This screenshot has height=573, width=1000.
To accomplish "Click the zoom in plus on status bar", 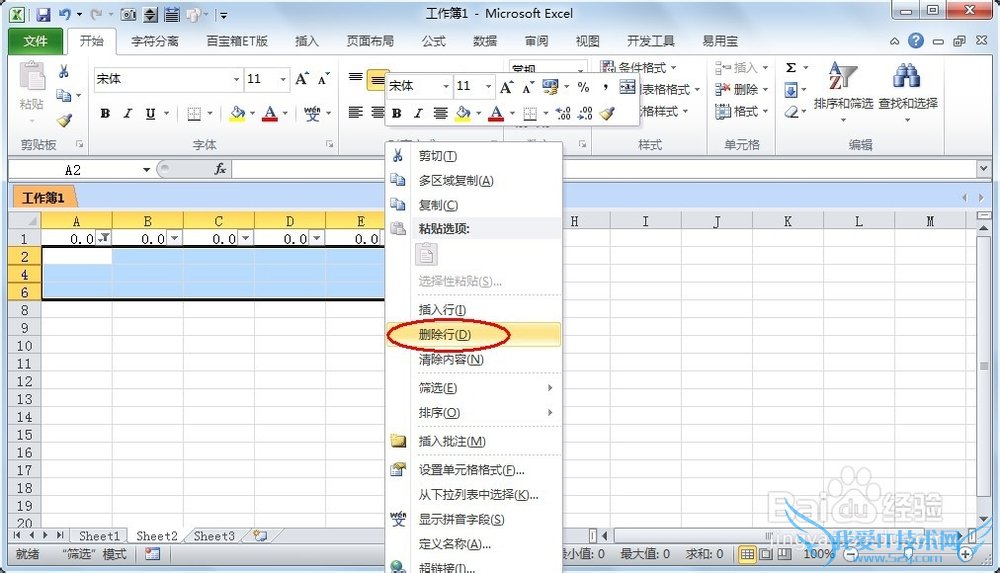I will 966,554.
